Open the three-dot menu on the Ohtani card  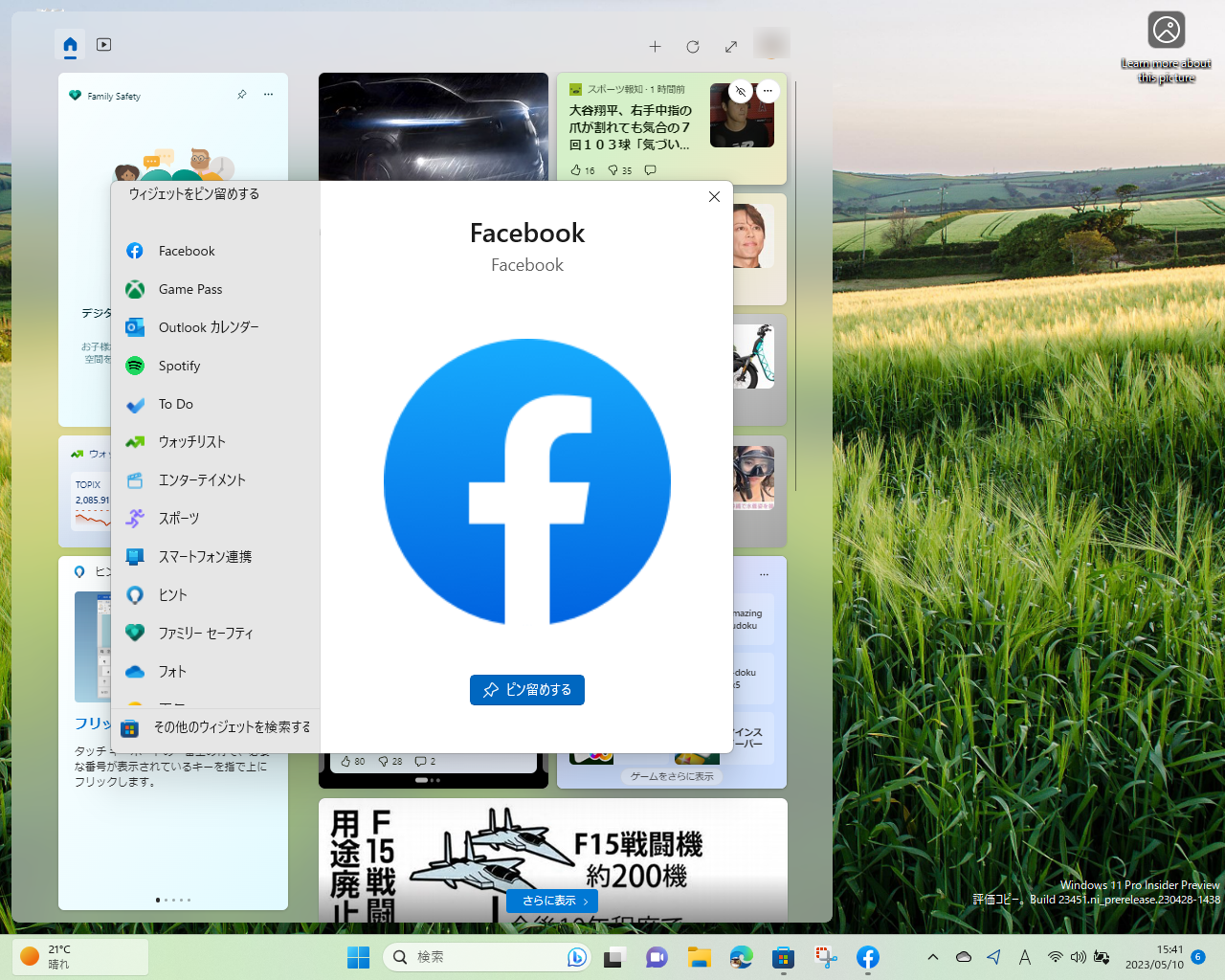[768, 91]
